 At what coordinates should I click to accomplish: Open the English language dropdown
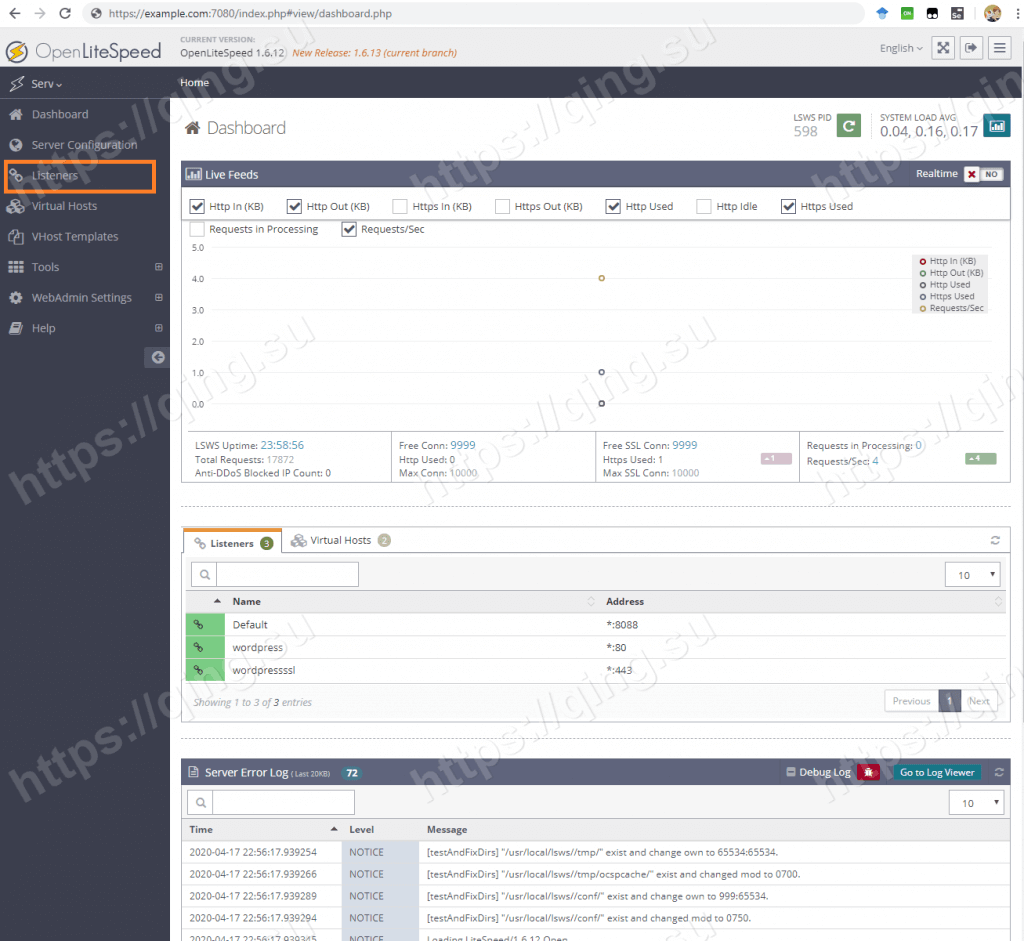click(901, 48)
